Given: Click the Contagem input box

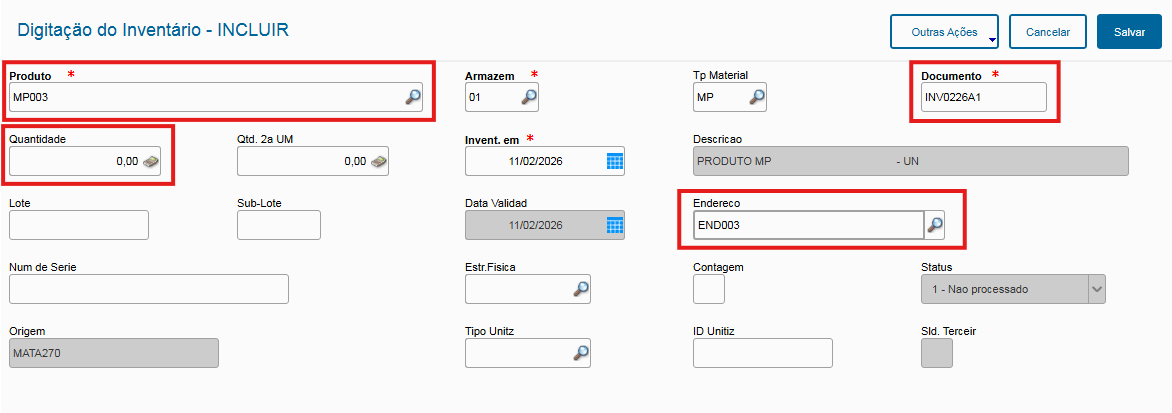Looking at the screenshot, I should (709, 289).
